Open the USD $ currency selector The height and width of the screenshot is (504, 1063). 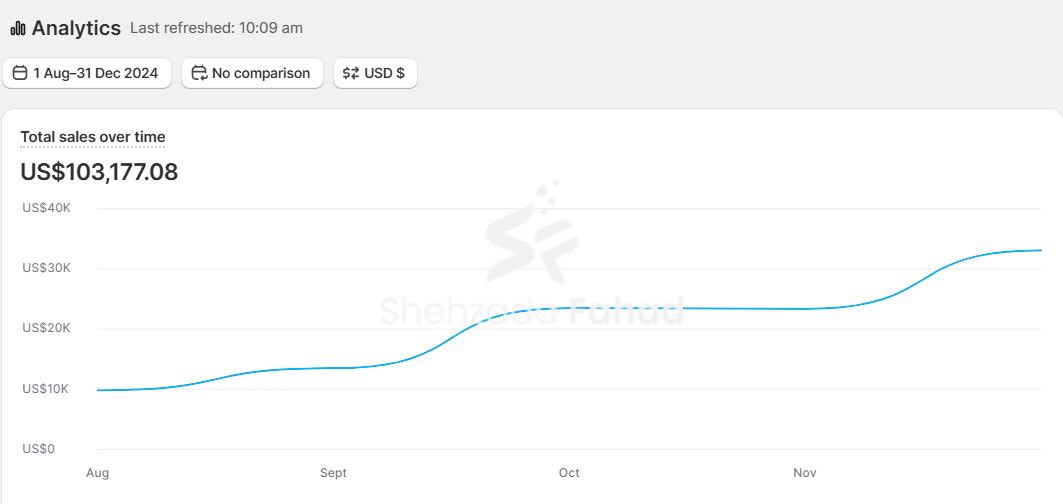click(x=375, y=73)
